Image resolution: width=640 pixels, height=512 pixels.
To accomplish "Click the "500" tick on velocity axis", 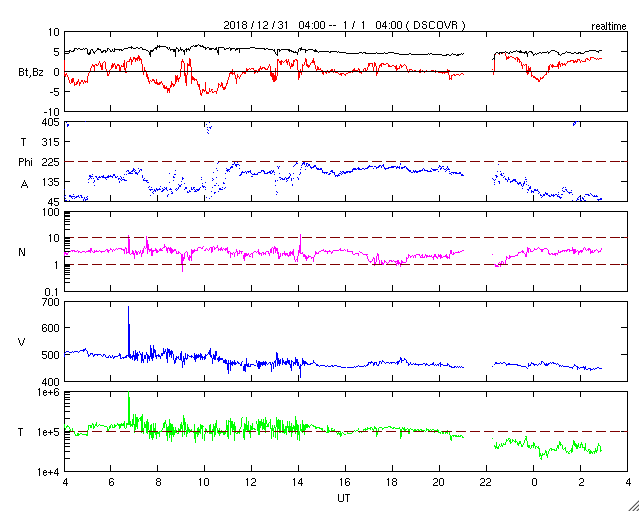I will (x=52, y=355).
